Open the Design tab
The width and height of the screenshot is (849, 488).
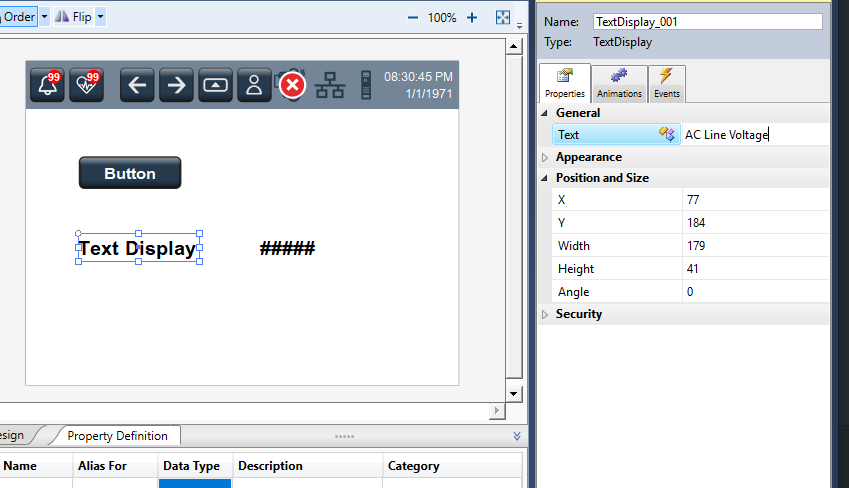point(12,435)
